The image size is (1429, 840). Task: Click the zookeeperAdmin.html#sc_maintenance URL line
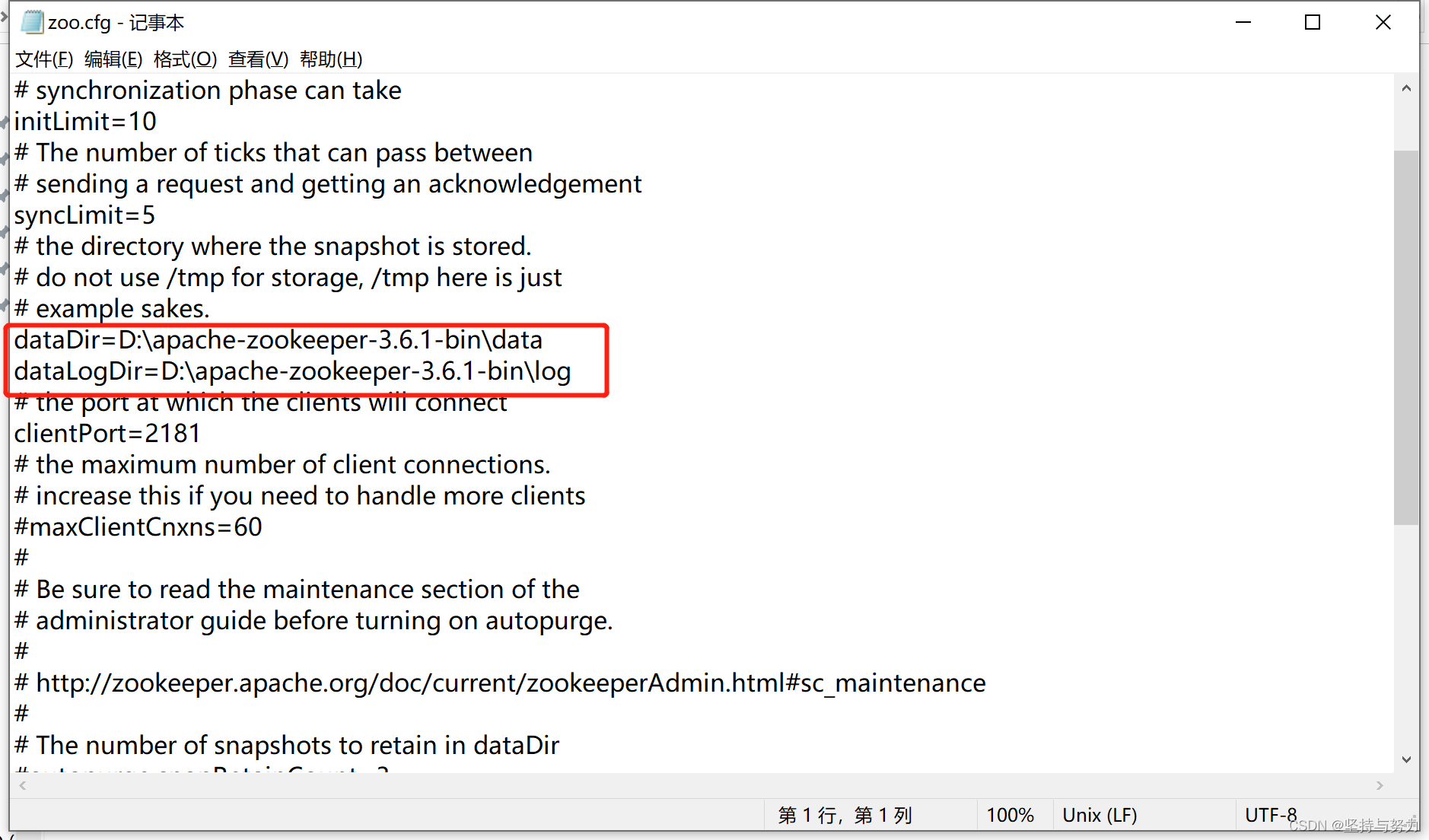[x=500, y=682]
